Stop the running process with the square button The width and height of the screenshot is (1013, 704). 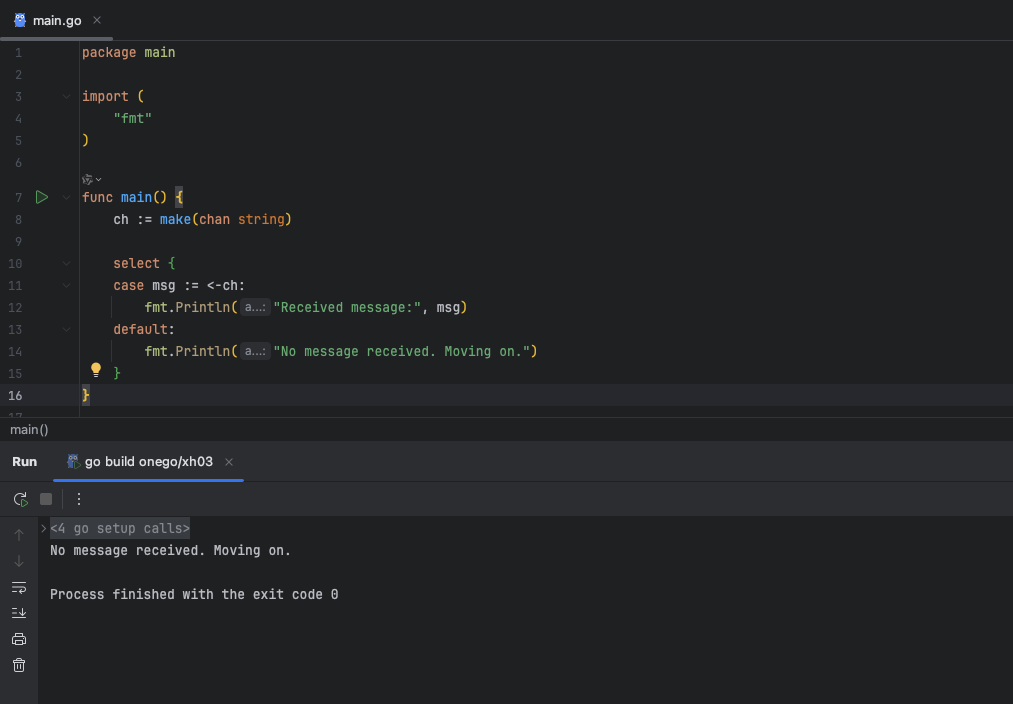(46, 499)
